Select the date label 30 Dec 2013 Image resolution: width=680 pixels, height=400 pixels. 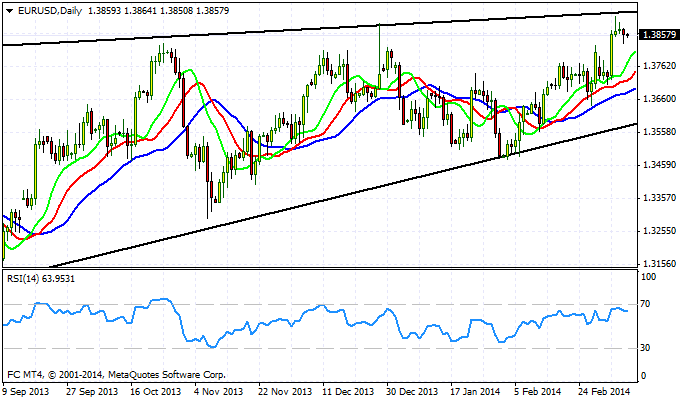pyautogui.click(x=412, y=392)
